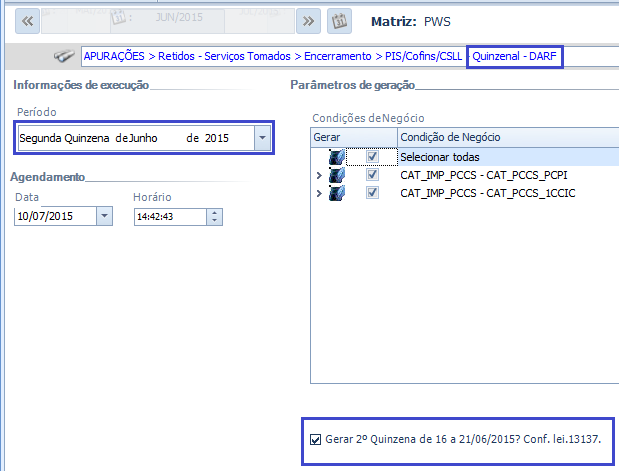Image resolution: width=619 pixels, height=471 pixels.
Task: Decrease Horário with down spinner arrow
Action: coord(214,221)
